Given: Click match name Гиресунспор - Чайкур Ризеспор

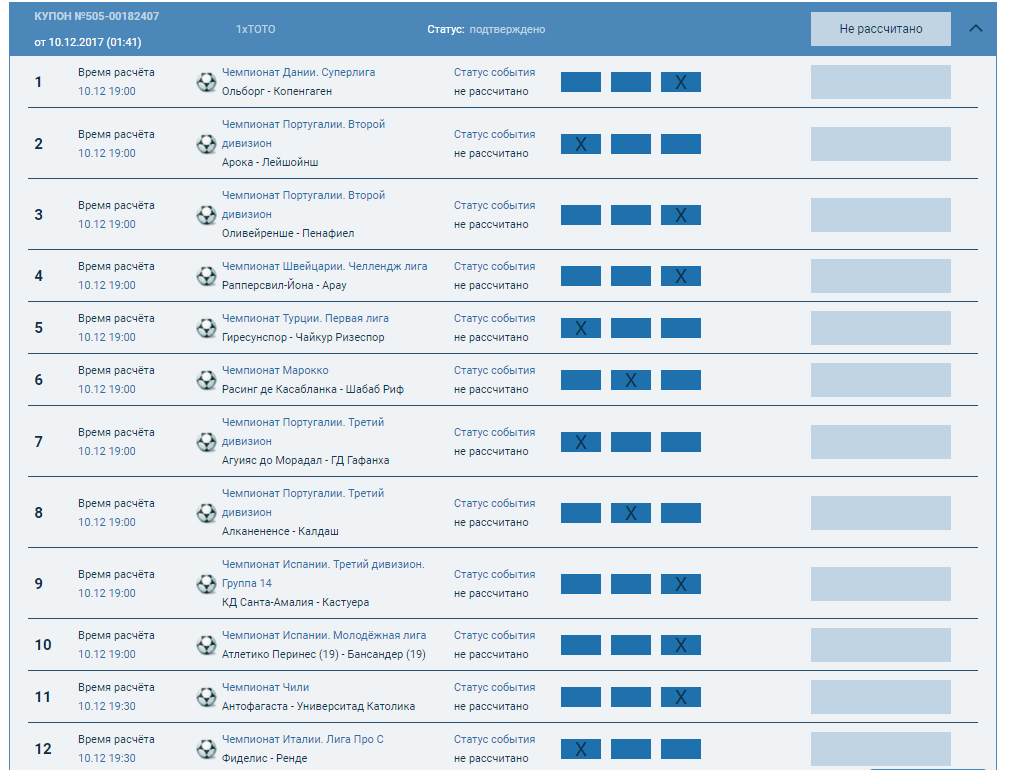Looking at the screenshot, I should click(x=303, y=337).
